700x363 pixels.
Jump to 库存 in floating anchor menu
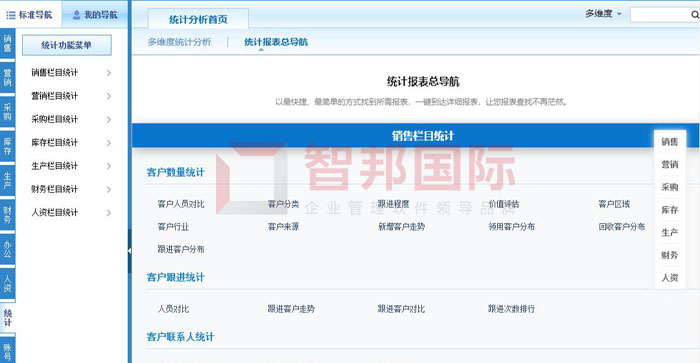(x=670, y=210)
